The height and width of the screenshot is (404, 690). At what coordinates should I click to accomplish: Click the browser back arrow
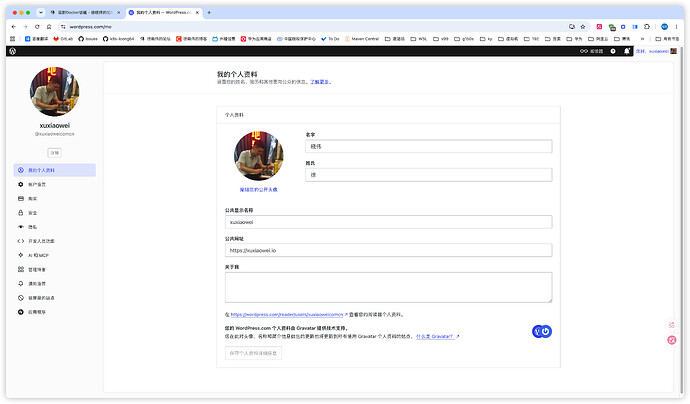point(14,27)
